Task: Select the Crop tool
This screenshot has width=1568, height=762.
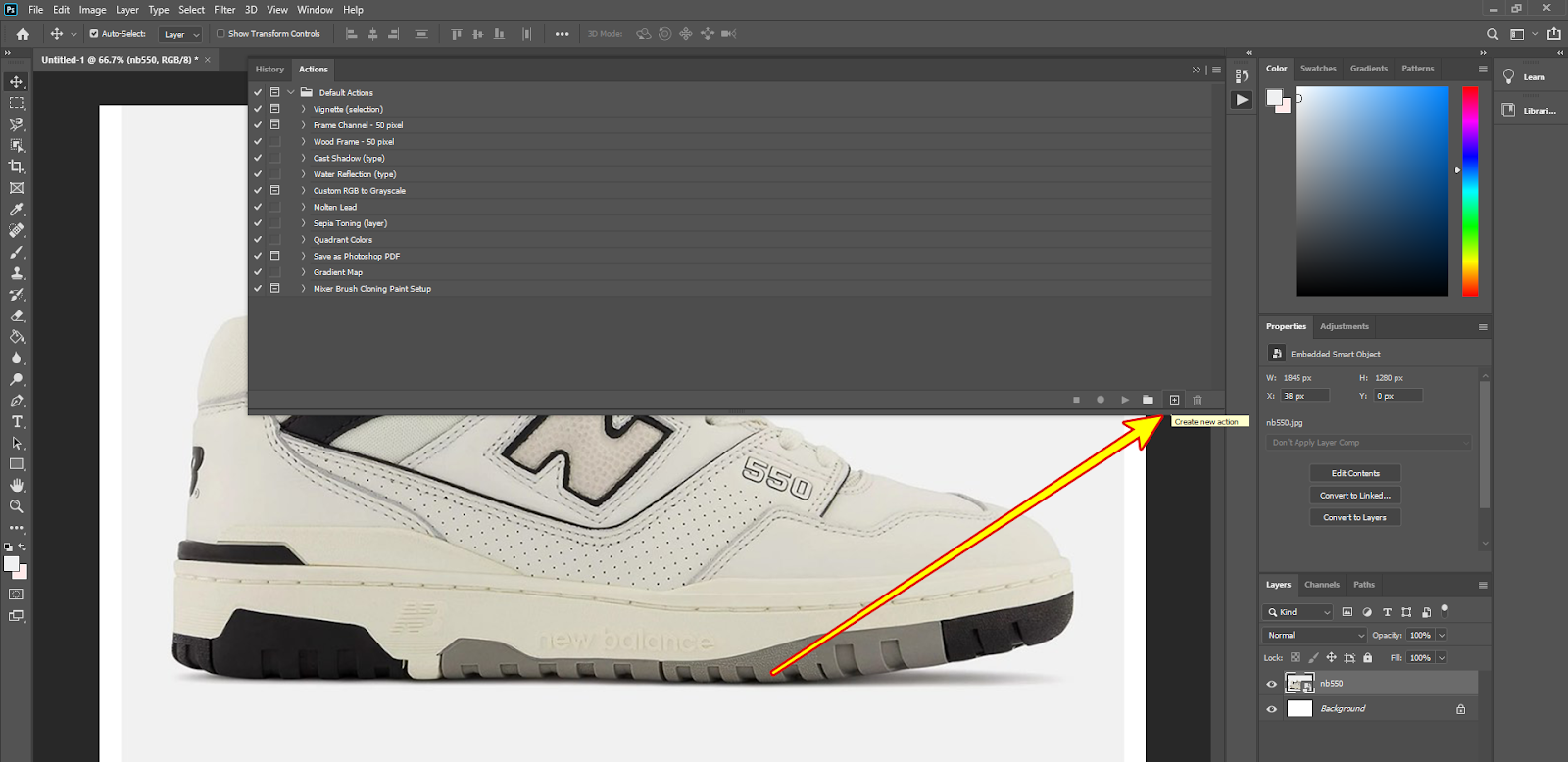Action: [x=17, y=167]
